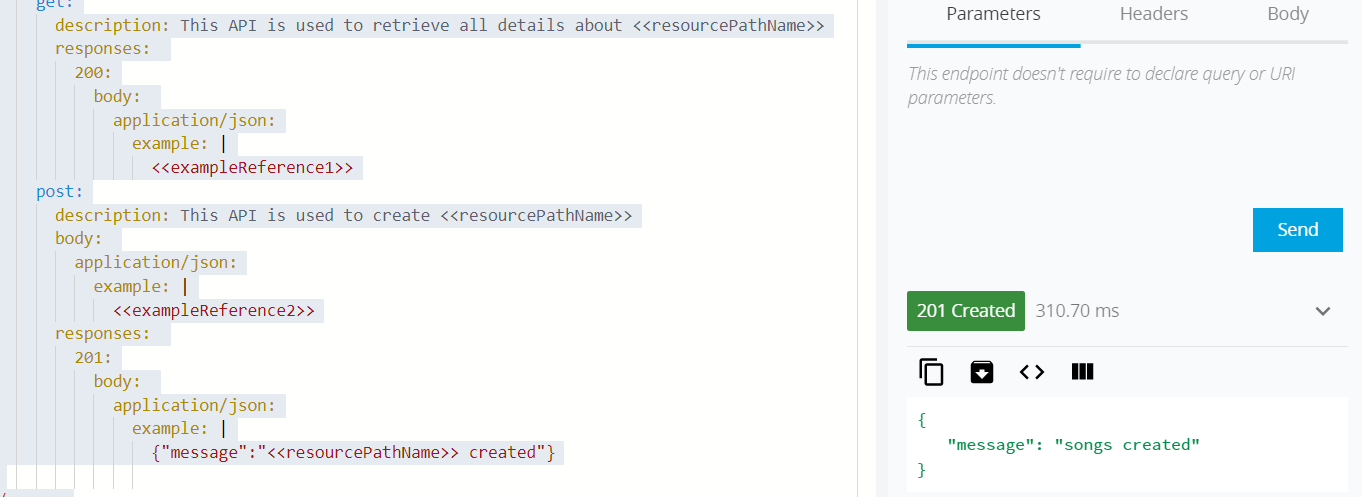The height and width of the screenshot is (497, 1362).
Task: Click the <<exampleReference2>> placeholder in the editor
Action: 213,310
